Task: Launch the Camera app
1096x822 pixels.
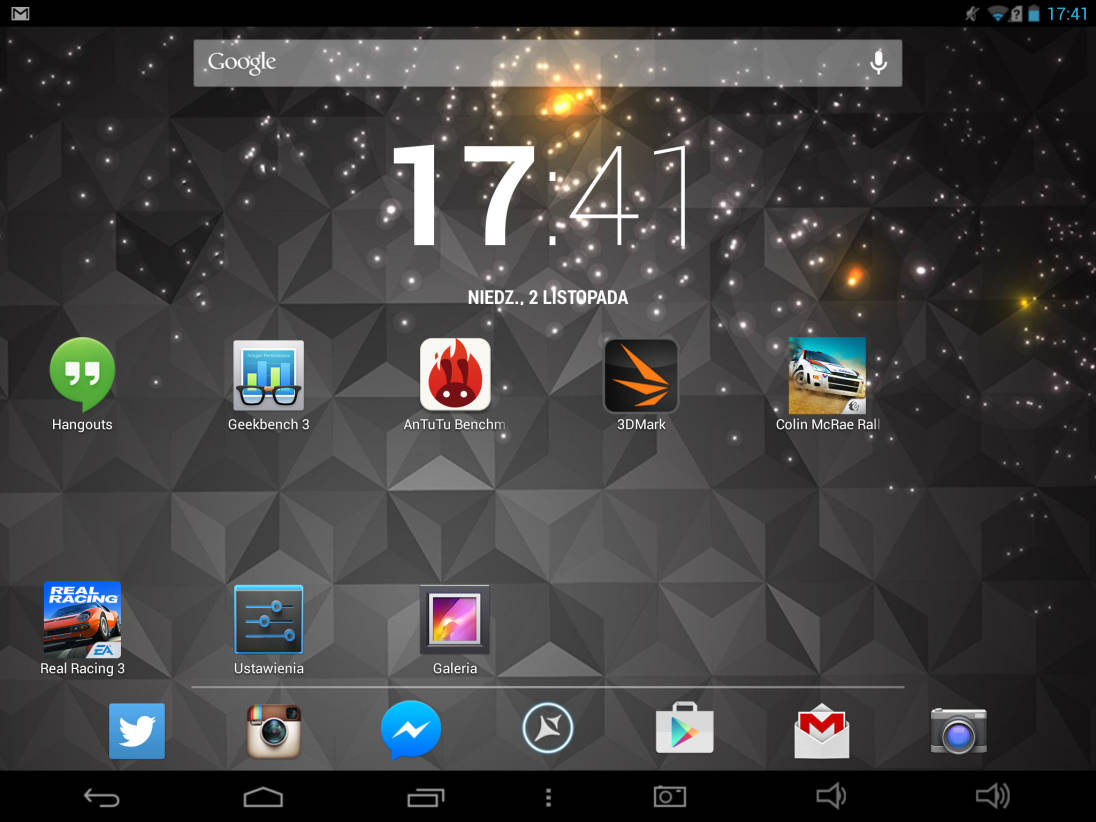Action: pyautogui.click(x=958, y=730)
